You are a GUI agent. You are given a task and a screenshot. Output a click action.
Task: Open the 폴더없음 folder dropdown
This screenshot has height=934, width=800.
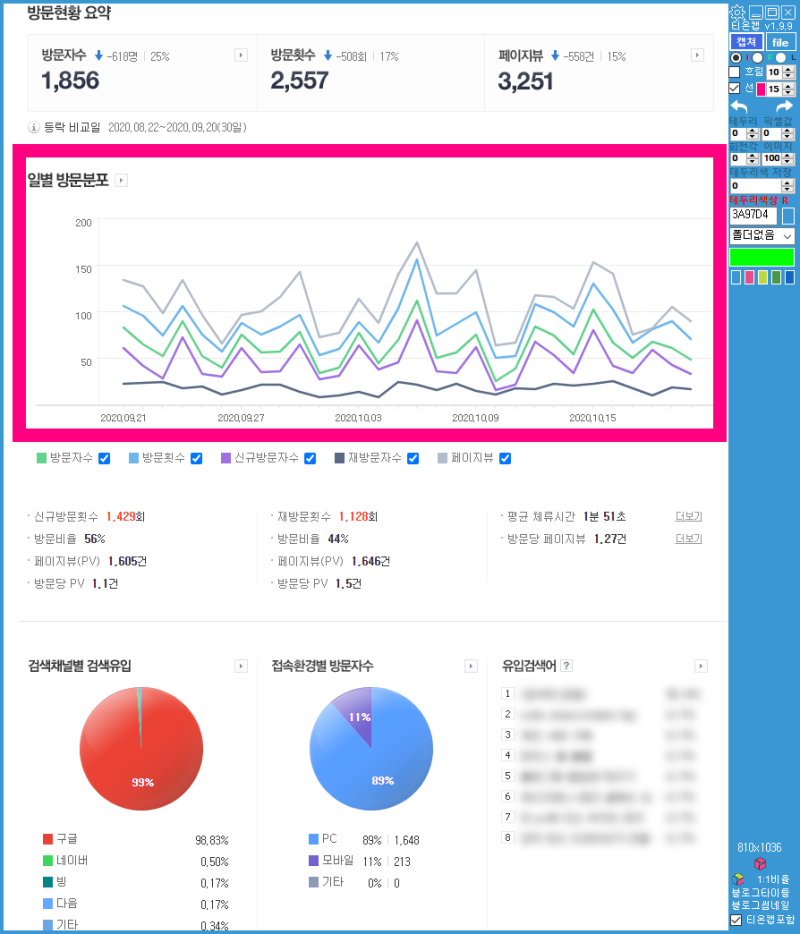point(762,236)
